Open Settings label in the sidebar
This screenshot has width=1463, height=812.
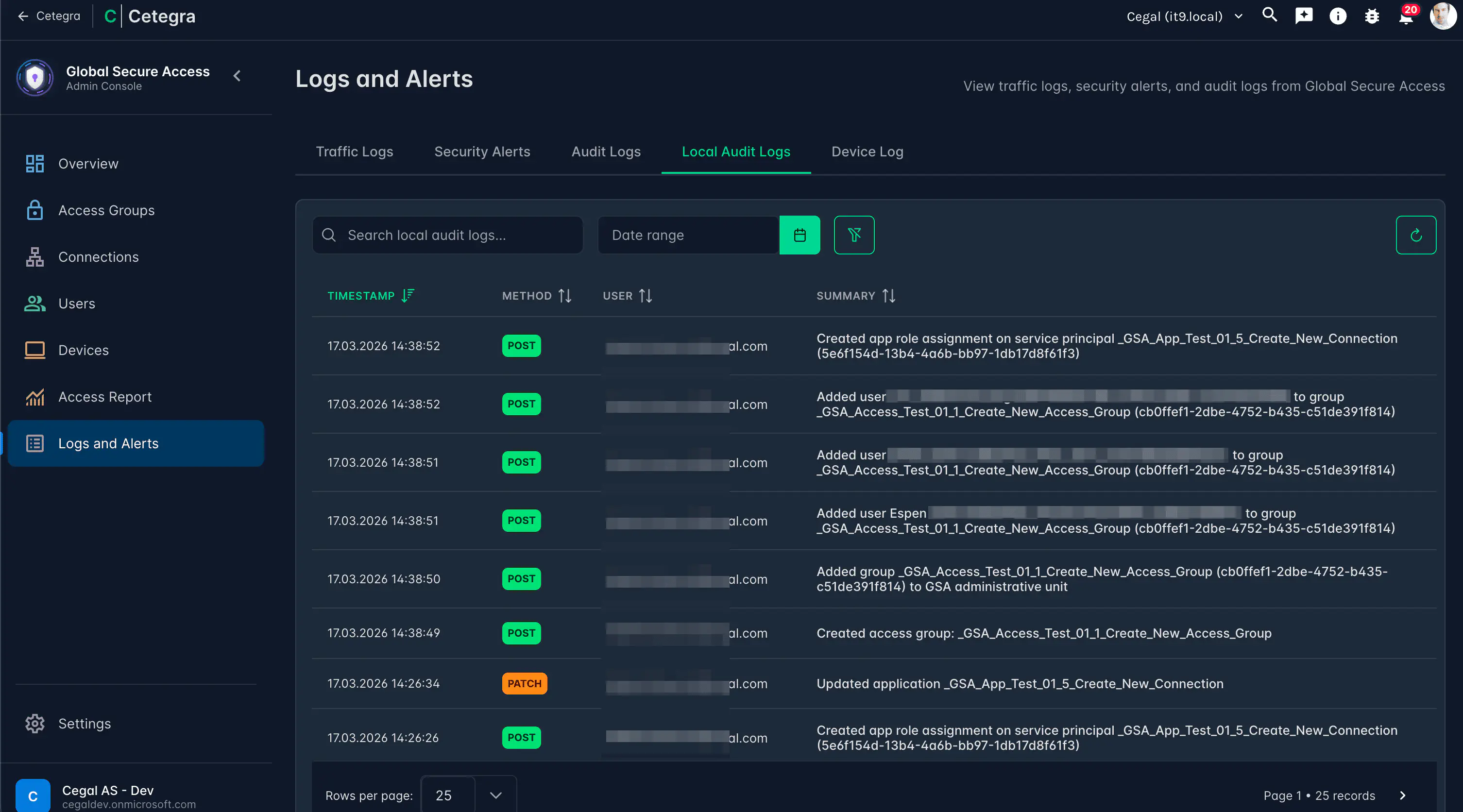pyautogui.click(x=85, y=724)
